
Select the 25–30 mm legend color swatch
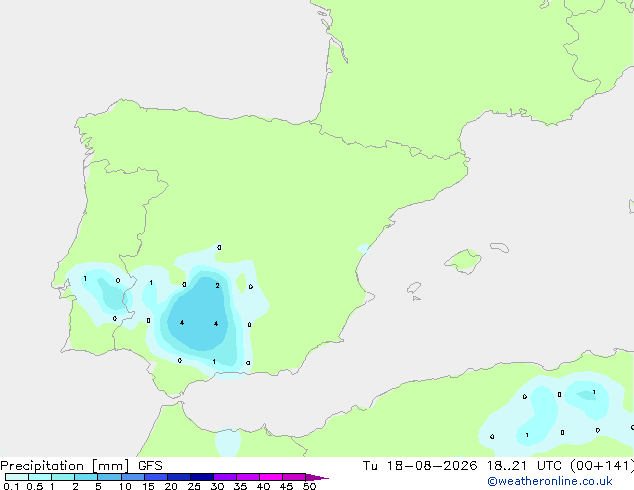(x=202, y=477)
